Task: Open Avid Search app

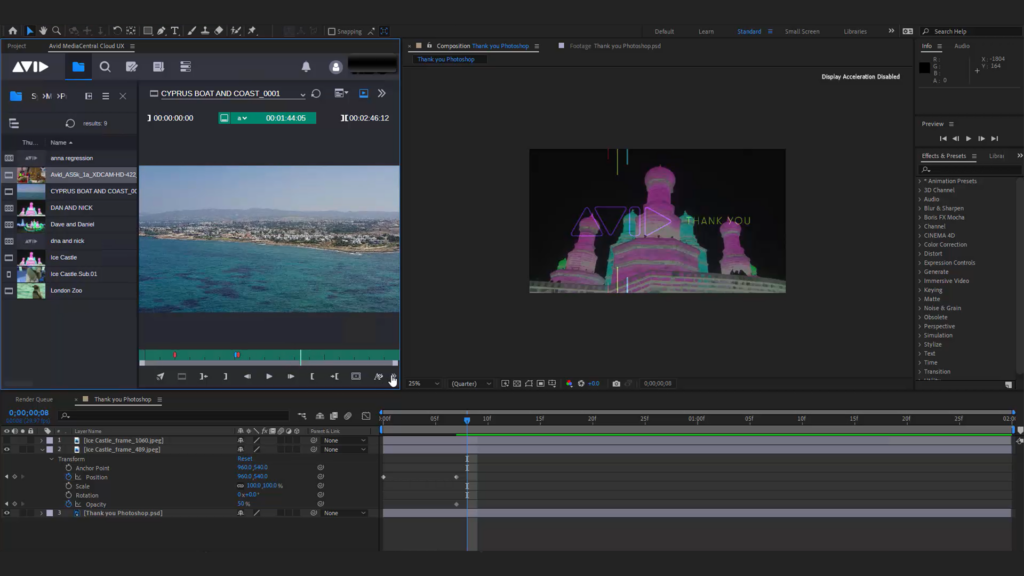Action: tap(104, 67)
